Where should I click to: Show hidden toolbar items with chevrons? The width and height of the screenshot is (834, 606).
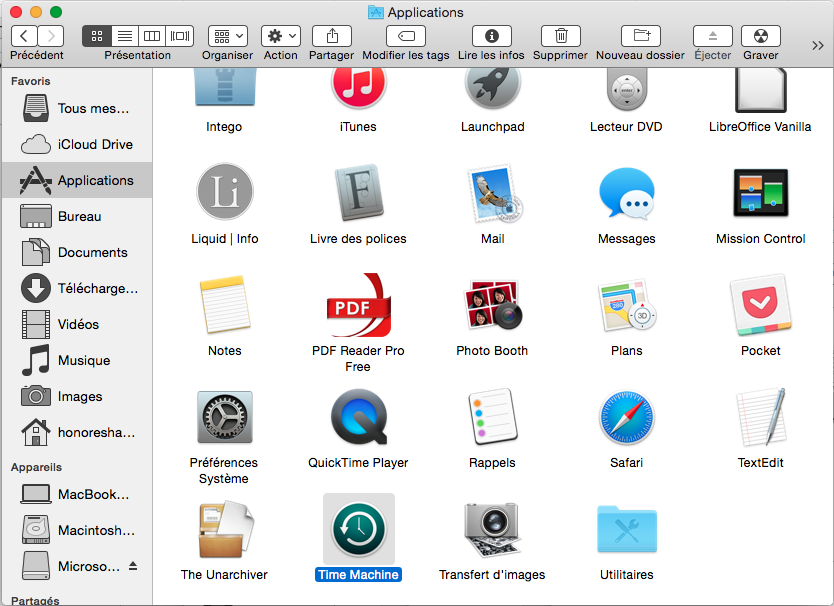(x=818, y=46)
